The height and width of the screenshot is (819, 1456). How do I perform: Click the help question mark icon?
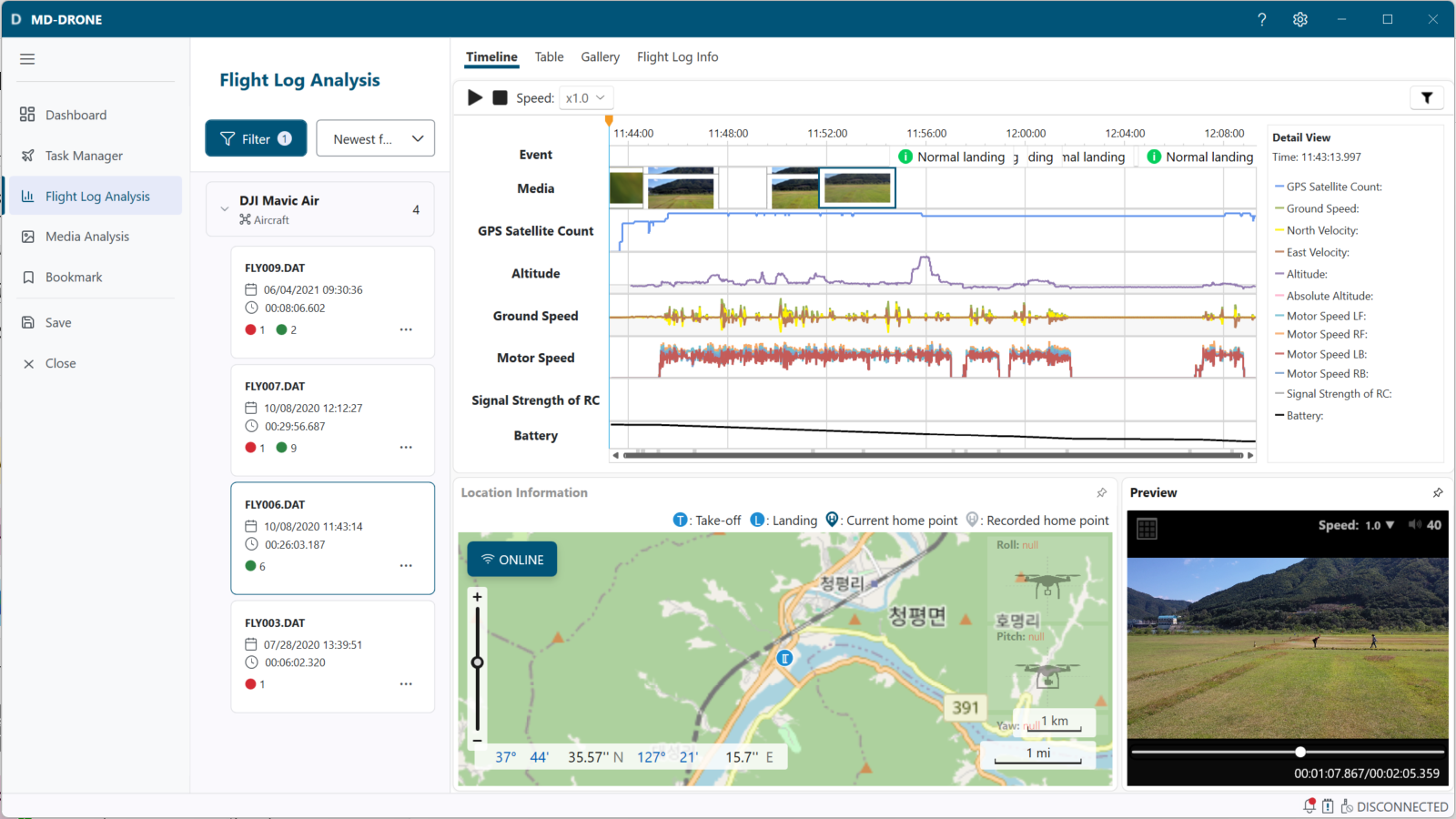tap(1261, 19)
